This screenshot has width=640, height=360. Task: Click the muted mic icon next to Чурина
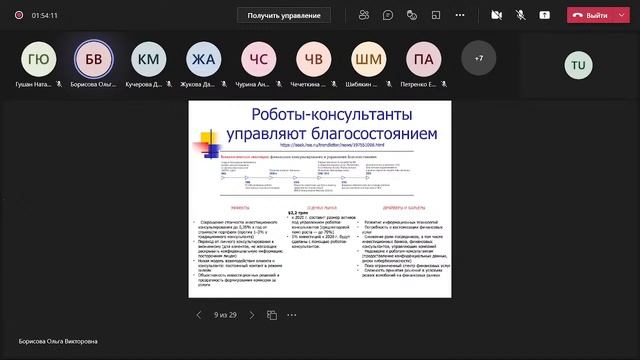tap(279, 84)
